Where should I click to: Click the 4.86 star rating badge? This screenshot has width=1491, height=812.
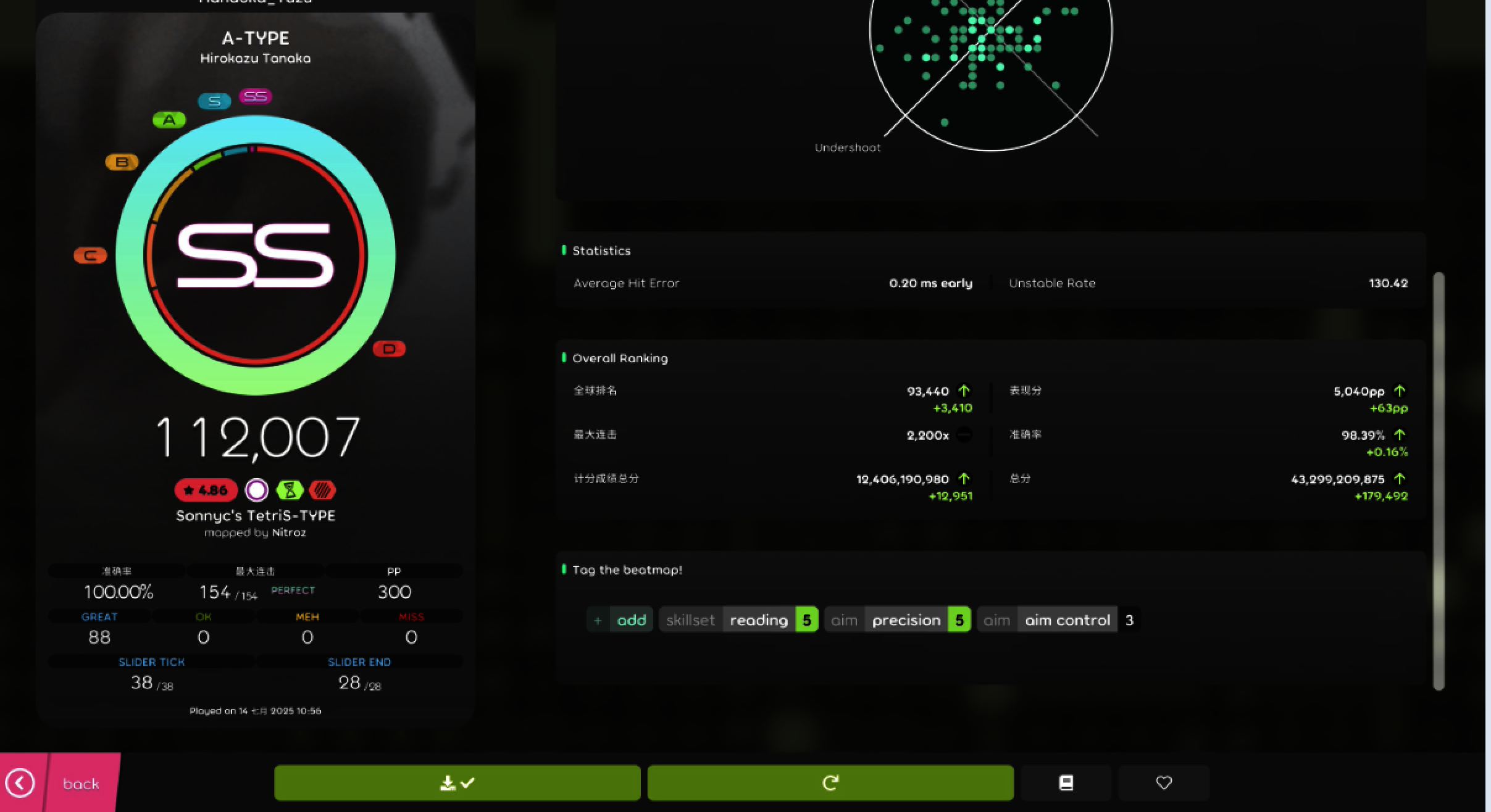click(206, 491)
